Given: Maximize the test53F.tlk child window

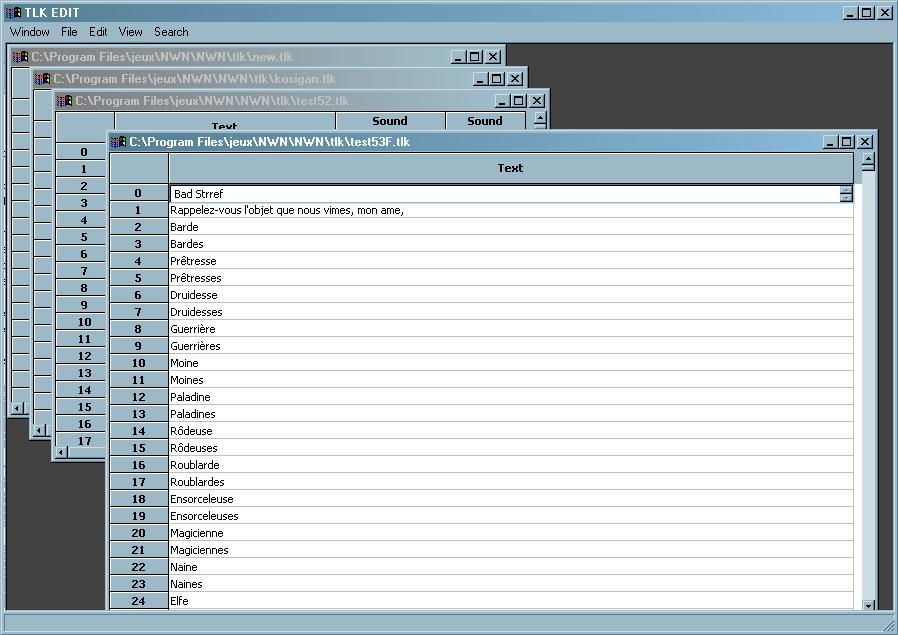Looking at the screenshot, I should [x=847, y=142].
